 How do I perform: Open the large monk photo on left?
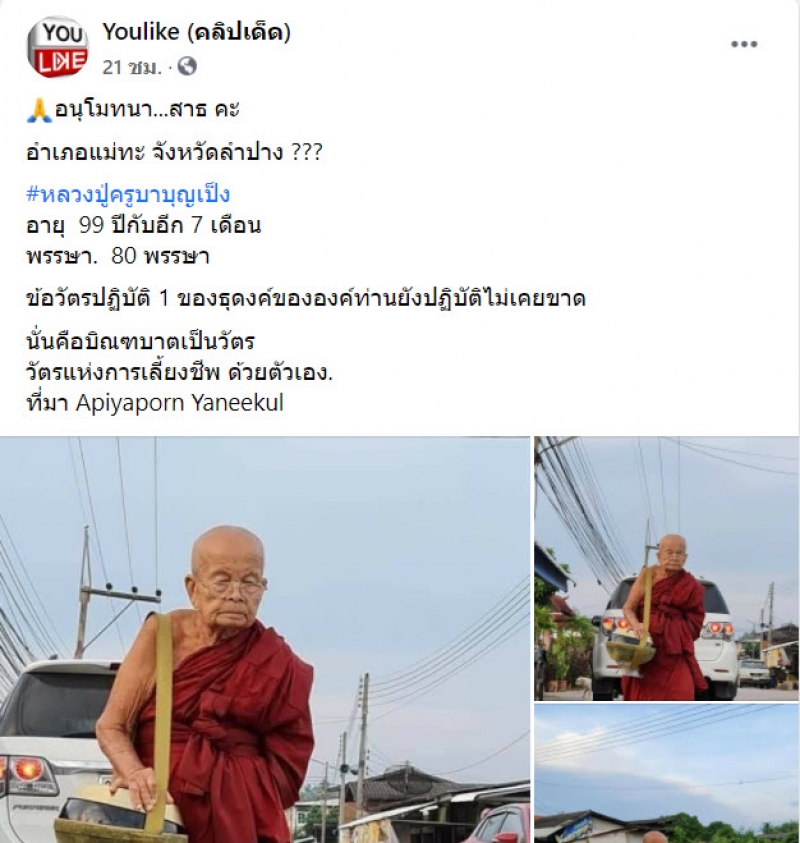click(265, 640)
